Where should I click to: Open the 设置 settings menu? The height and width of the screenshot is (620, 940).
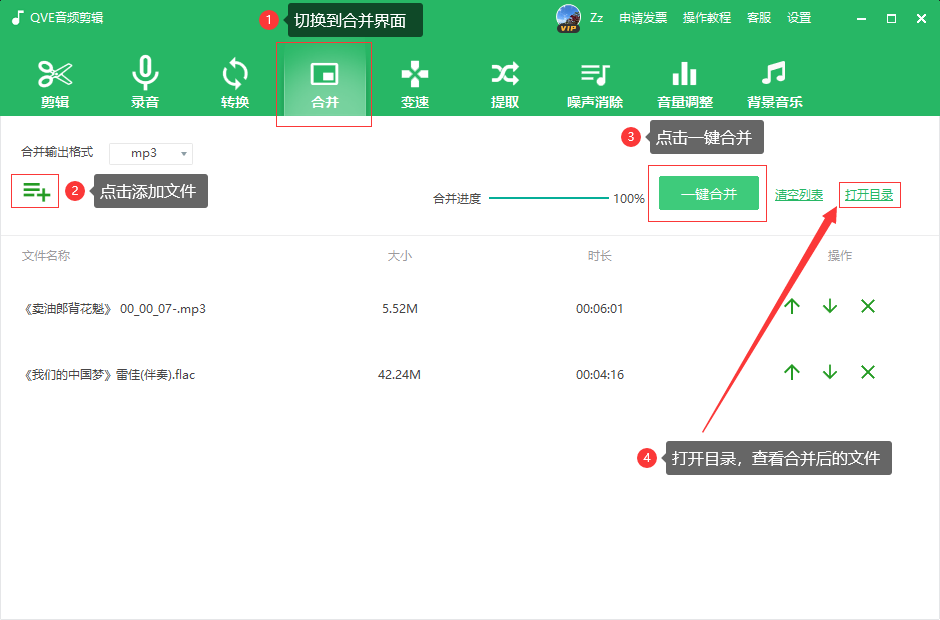point(799,17)
